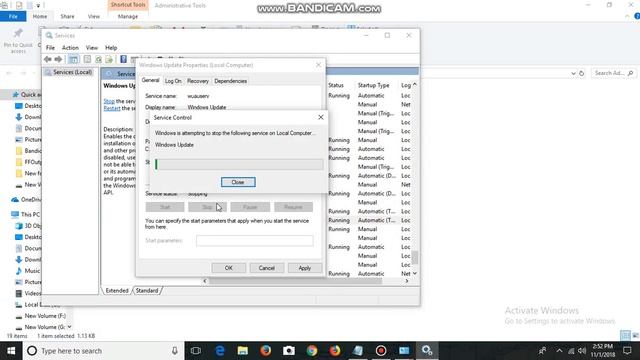The image size is (640, 360).
Task: Click volume speaker icon in system tray
Action: [582, 351]
